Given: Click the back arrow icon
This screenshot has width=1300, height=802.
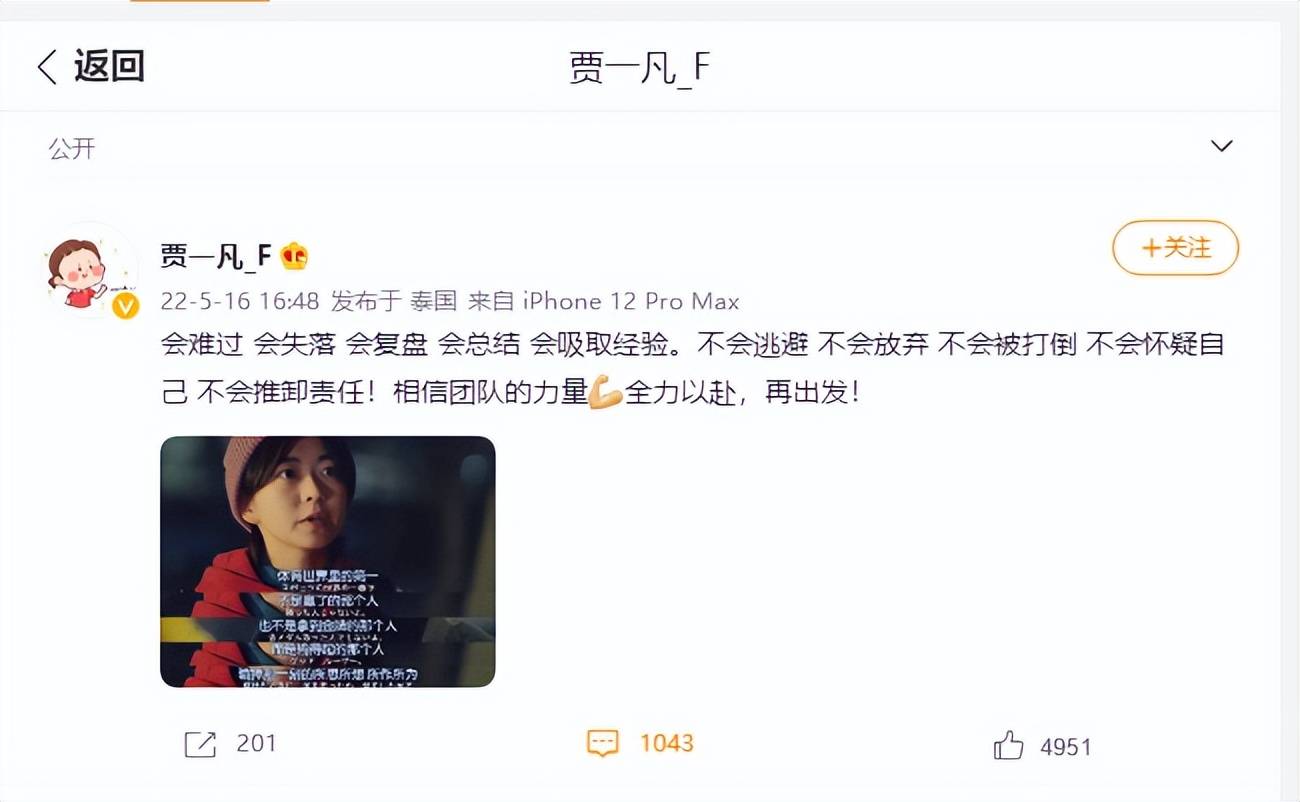Looking at the screenshot, I should click(x=46, y=67).
